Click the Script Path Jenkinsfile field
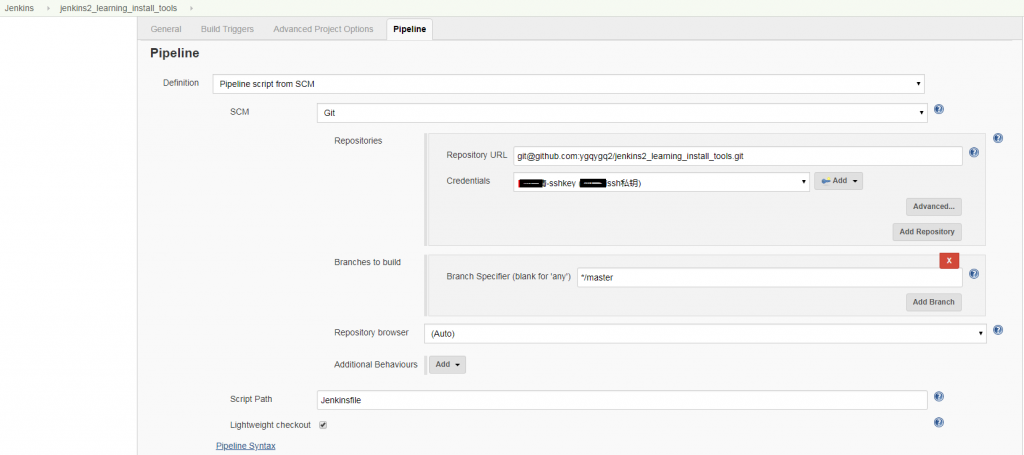 (x=622, y=400)
